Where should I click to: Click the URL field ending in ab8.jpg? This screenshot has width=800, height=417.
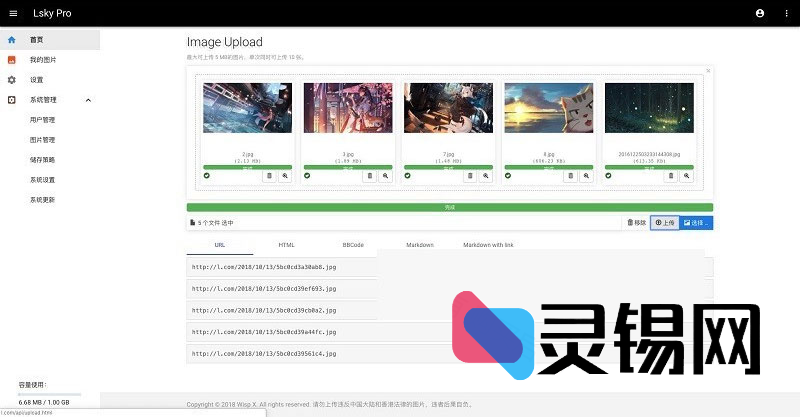[449, 267]
